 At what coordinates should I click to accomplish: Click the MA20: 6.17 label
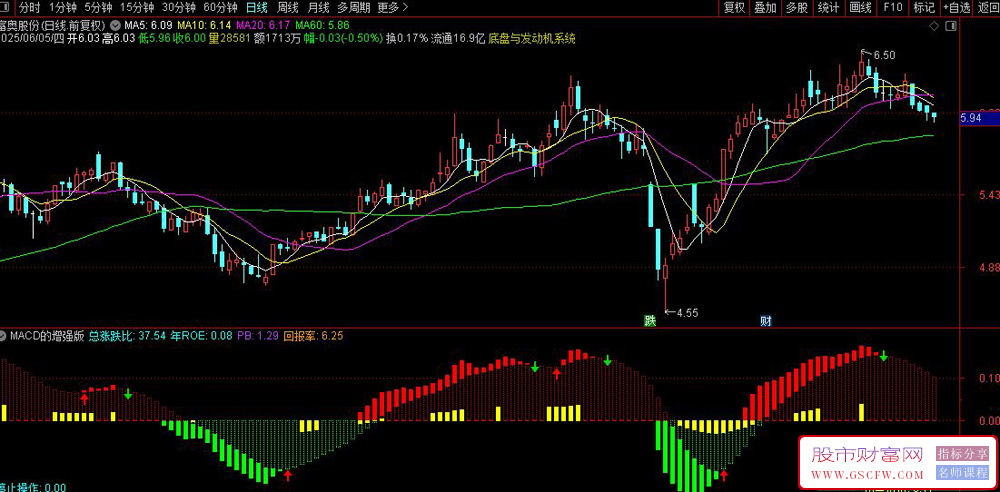pos(263,26)
